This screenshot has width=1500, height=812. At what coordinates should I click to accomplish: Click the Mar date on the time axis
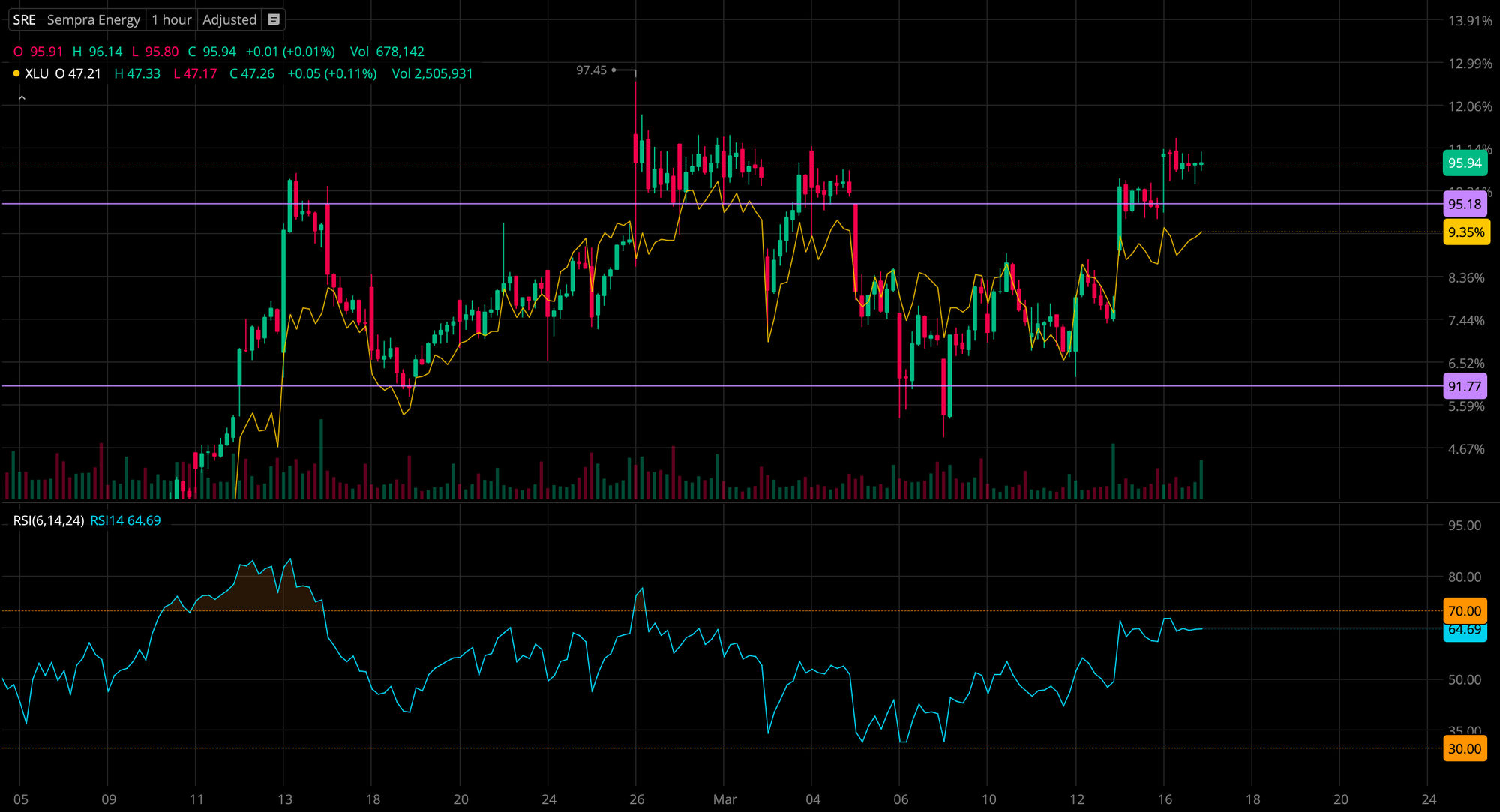pyautogui.click(x=724, y=799)
